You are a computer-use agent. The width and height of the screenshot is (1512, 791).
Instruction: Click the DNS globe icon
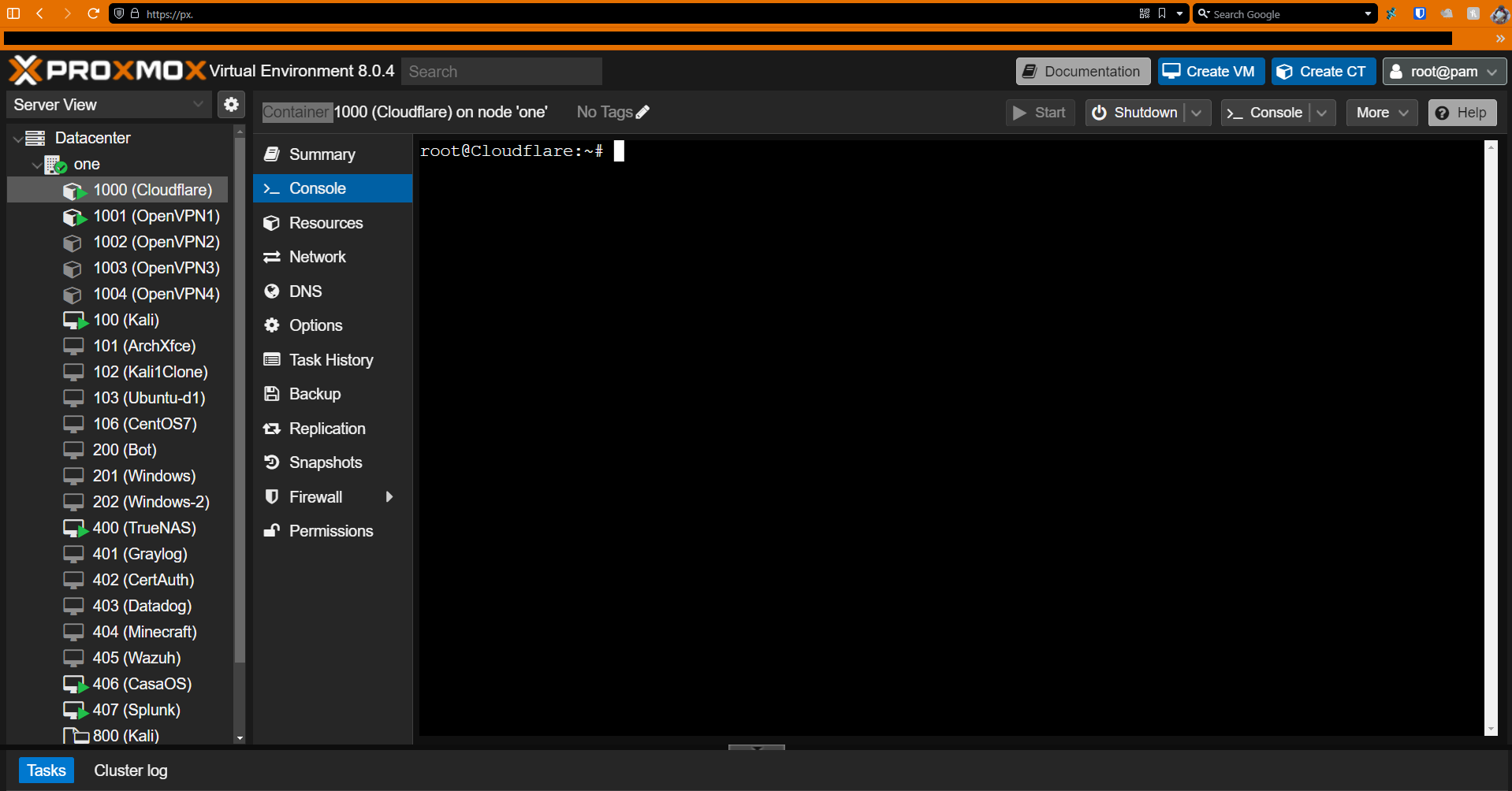(x=272, y=292)
